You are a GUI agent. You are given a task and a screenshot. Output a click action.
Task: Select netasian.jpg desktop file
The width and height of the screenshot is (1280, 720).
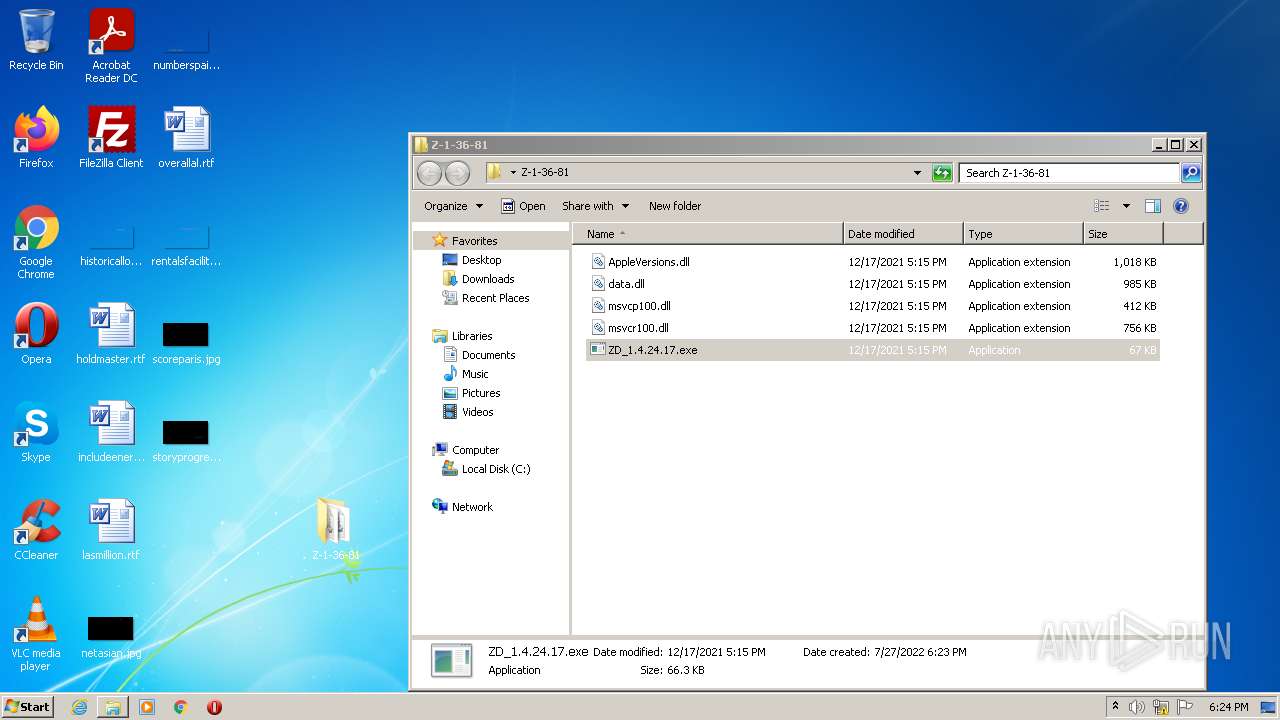tap(111, 637)
